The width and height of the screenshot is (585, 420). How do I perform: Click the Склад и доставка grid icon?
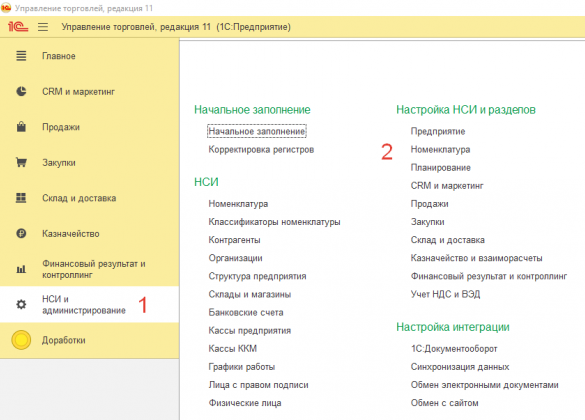[21, 198]
